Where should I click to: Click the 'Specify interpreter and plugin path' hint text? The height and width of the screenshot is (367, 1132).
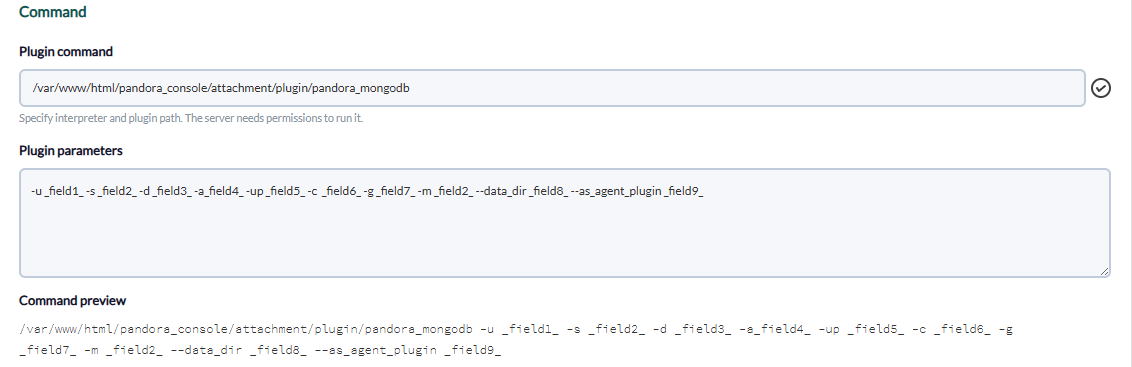[191, 118]
